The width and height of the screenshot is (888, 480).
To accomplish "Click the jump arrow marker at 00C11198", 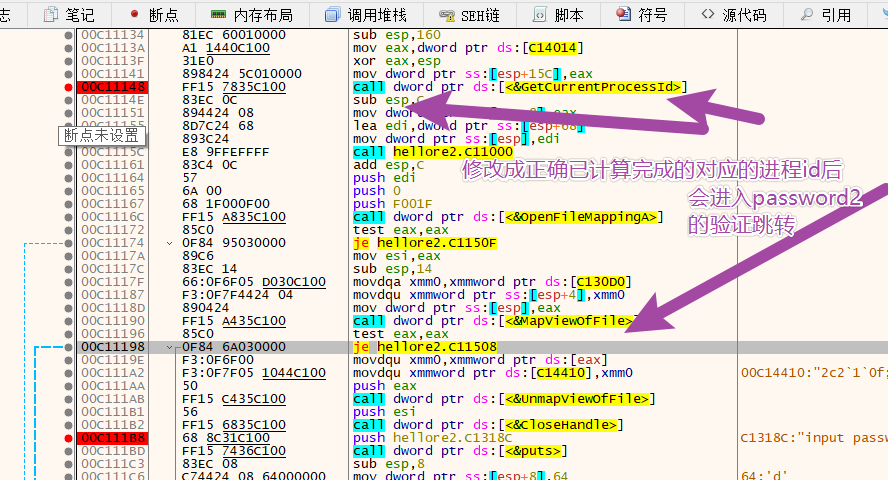I will [x=168, y=347].
